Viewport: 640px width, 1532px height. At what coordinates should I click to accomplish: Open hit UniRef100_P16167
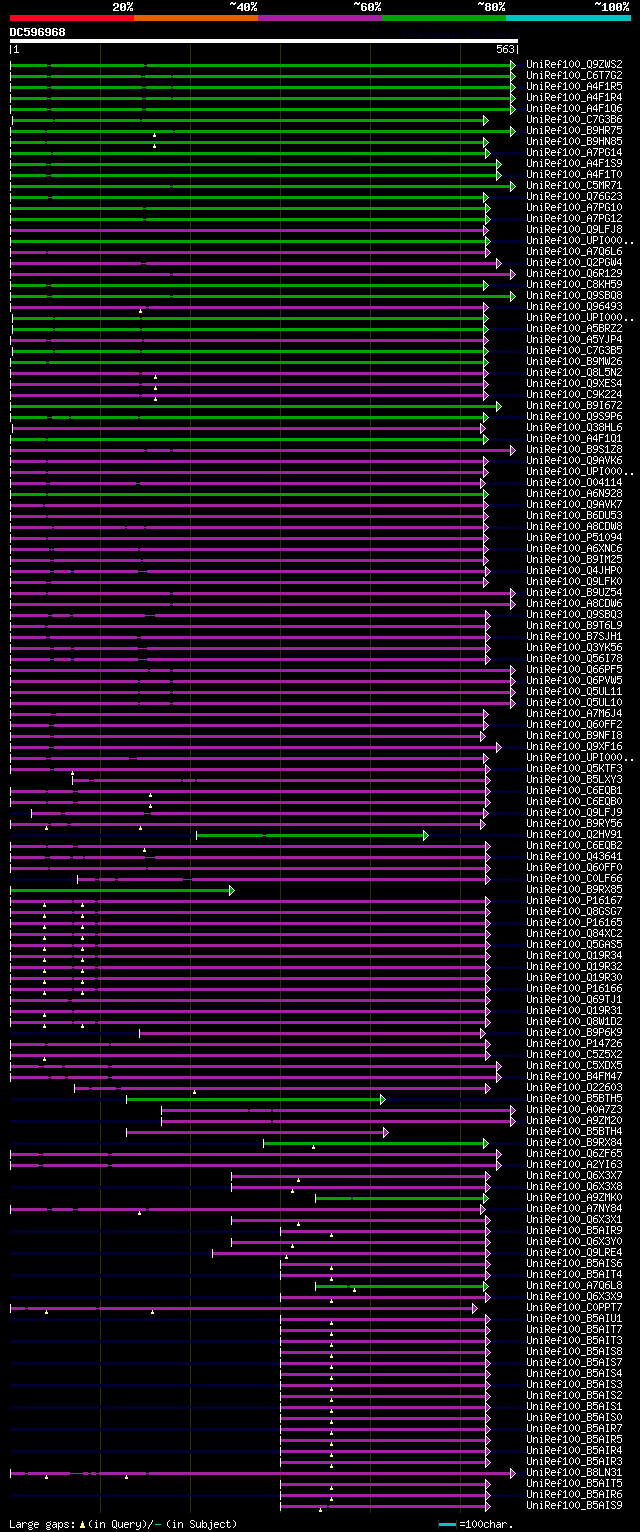tap(574, 900)
